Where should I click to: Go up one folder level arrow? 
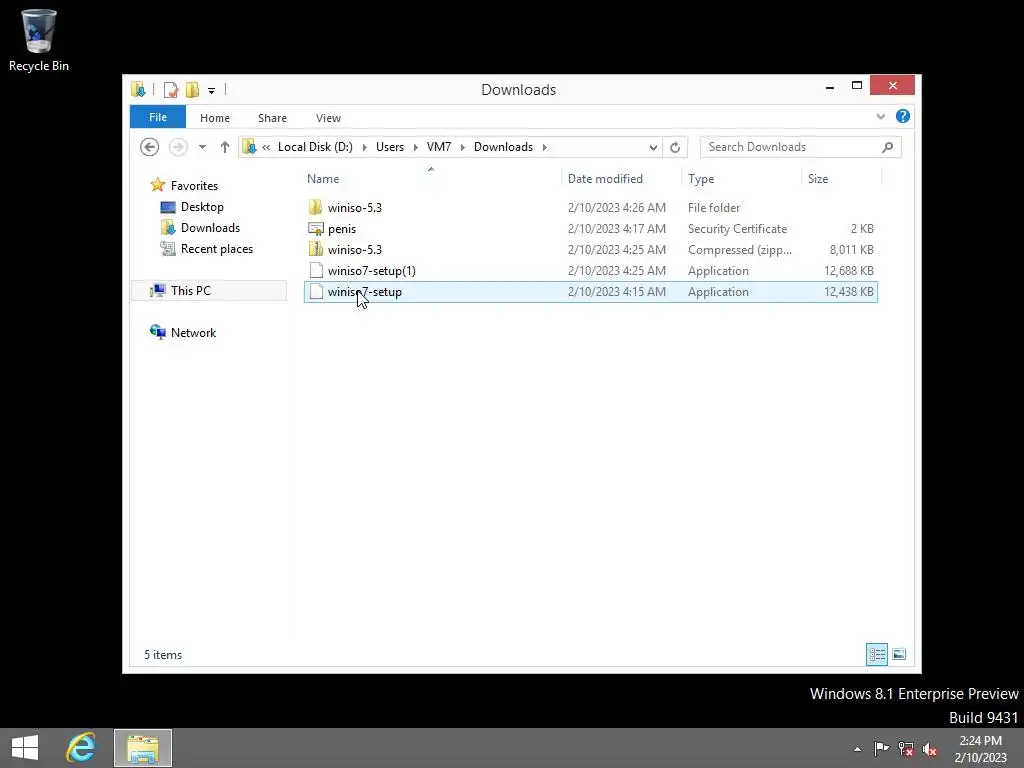coord(225,147)
